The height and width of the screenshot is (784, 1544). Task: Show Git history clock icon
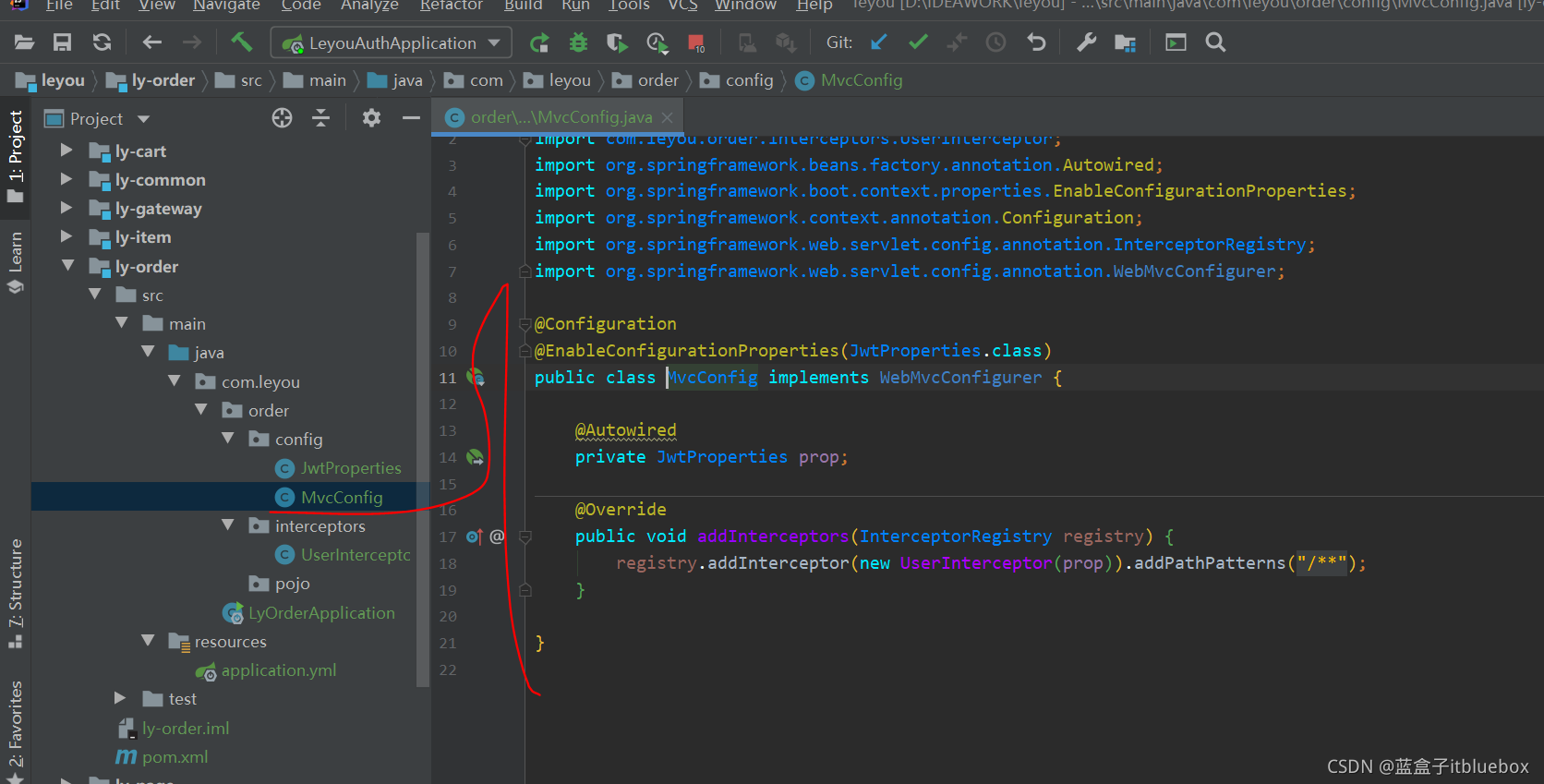pyautogui.click(x=995, y=42)
